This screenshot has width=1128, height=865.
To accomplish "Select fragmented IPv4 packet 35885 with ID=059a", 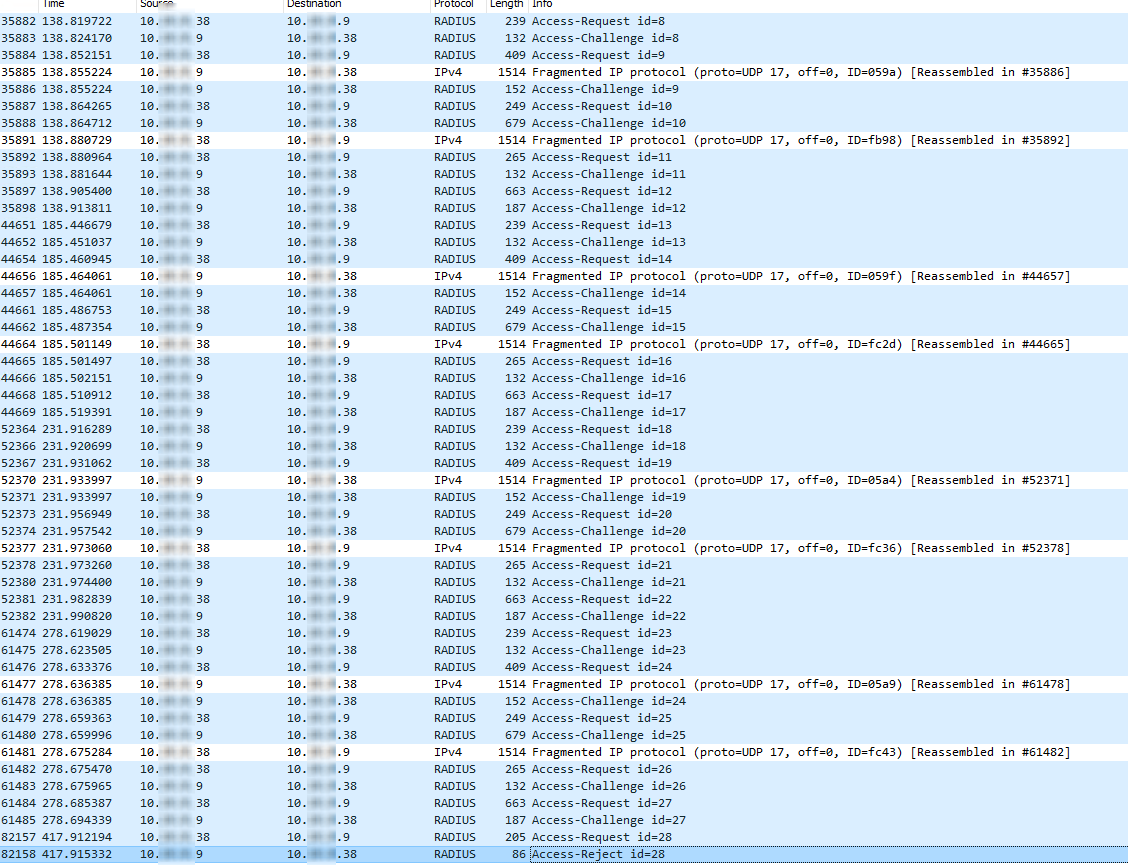I will pos(400,71).
